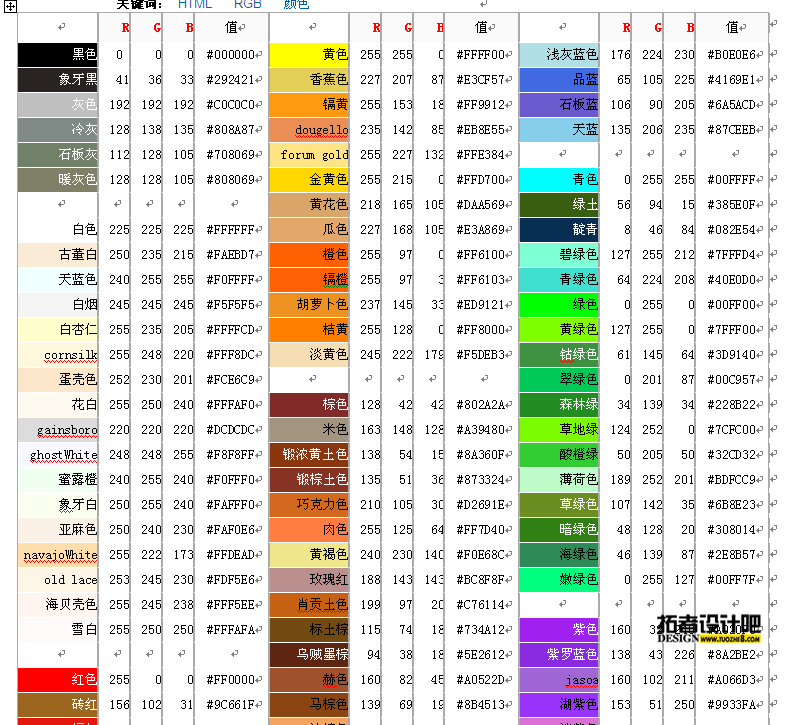Select the forum gold color swatch
Viewport: 787px width, 725px height.
tap(309, 155)
